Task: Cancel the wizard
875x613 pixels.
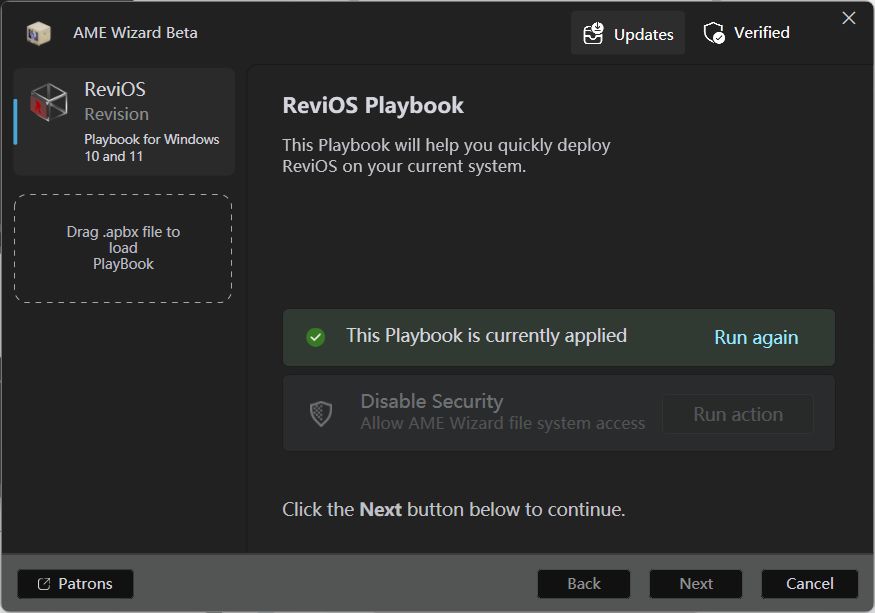Action: pos(810,584)
